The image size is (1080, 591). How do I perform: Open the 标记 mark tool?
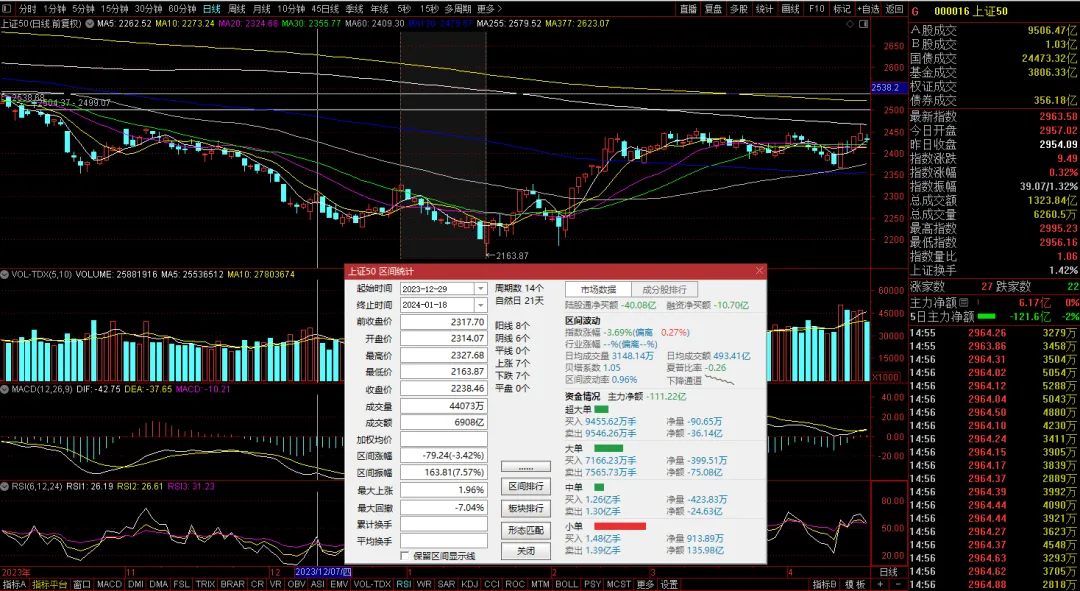point(842,9)
